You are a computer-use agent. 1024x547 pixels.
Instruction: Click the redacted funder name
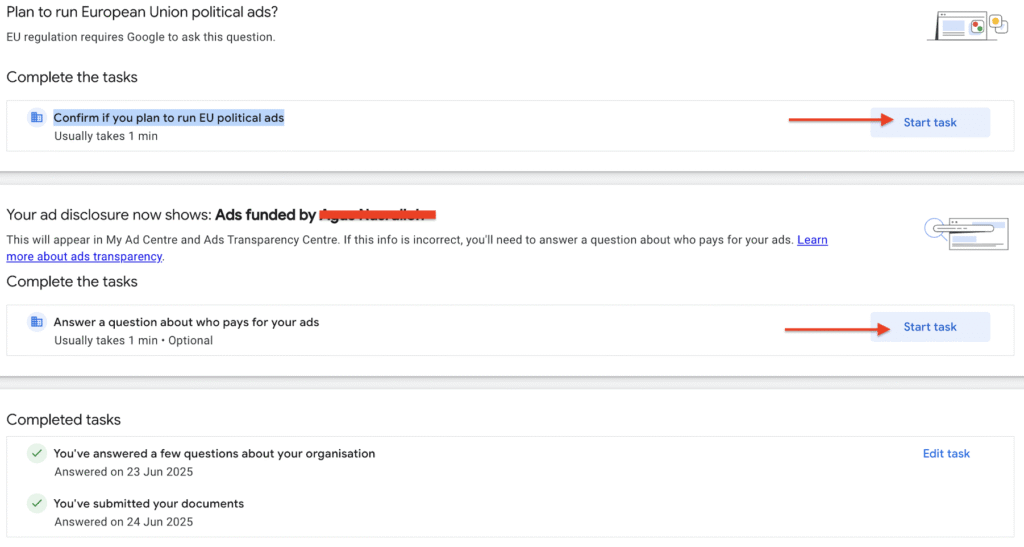click(x=378, y=215)
